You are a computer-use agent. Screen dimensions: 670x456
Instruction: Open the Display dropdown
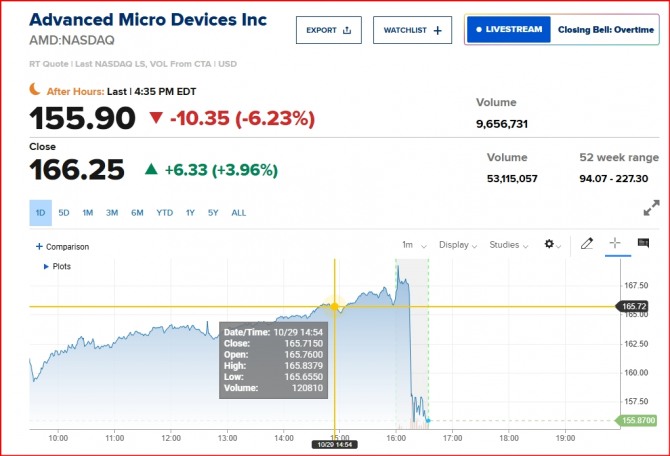458,244
